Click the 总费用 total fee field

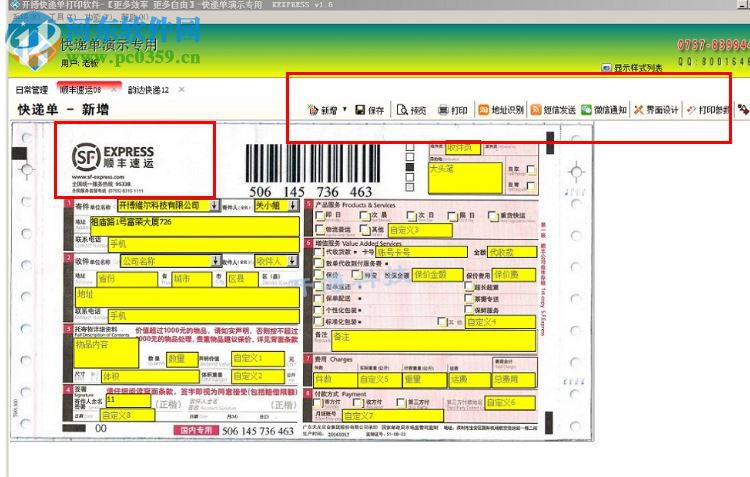coord(514,380)
